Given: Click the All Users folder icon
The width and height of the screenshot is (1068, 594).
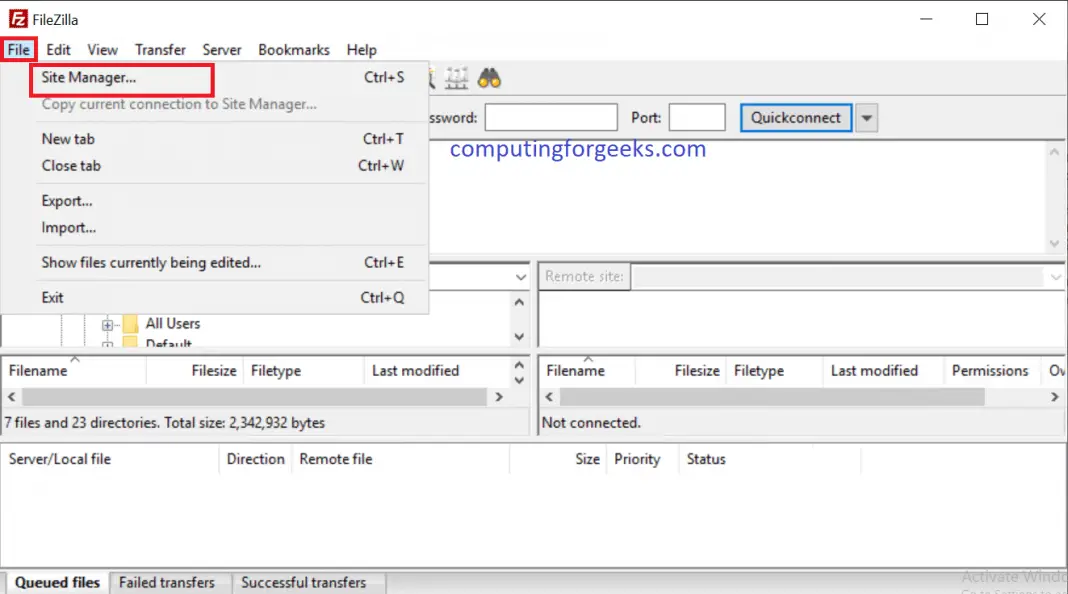Looking at the screenshot, I should pyautogui.click(x=129, y=323).
